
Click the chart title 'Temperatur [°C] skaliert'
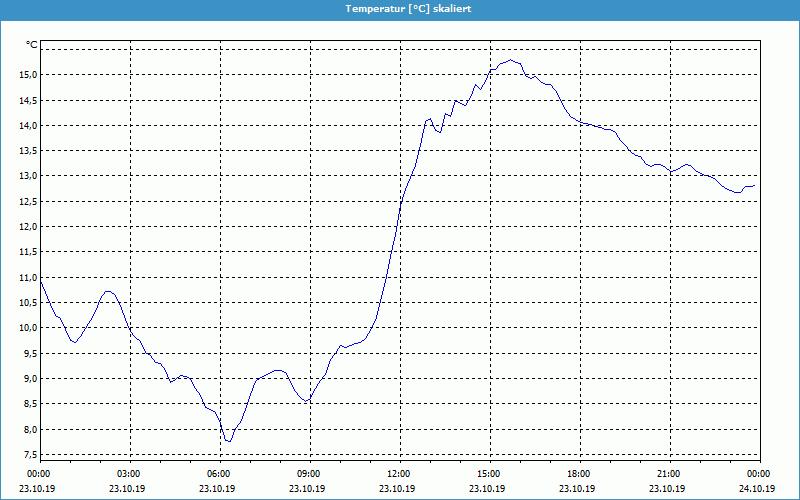408,8
